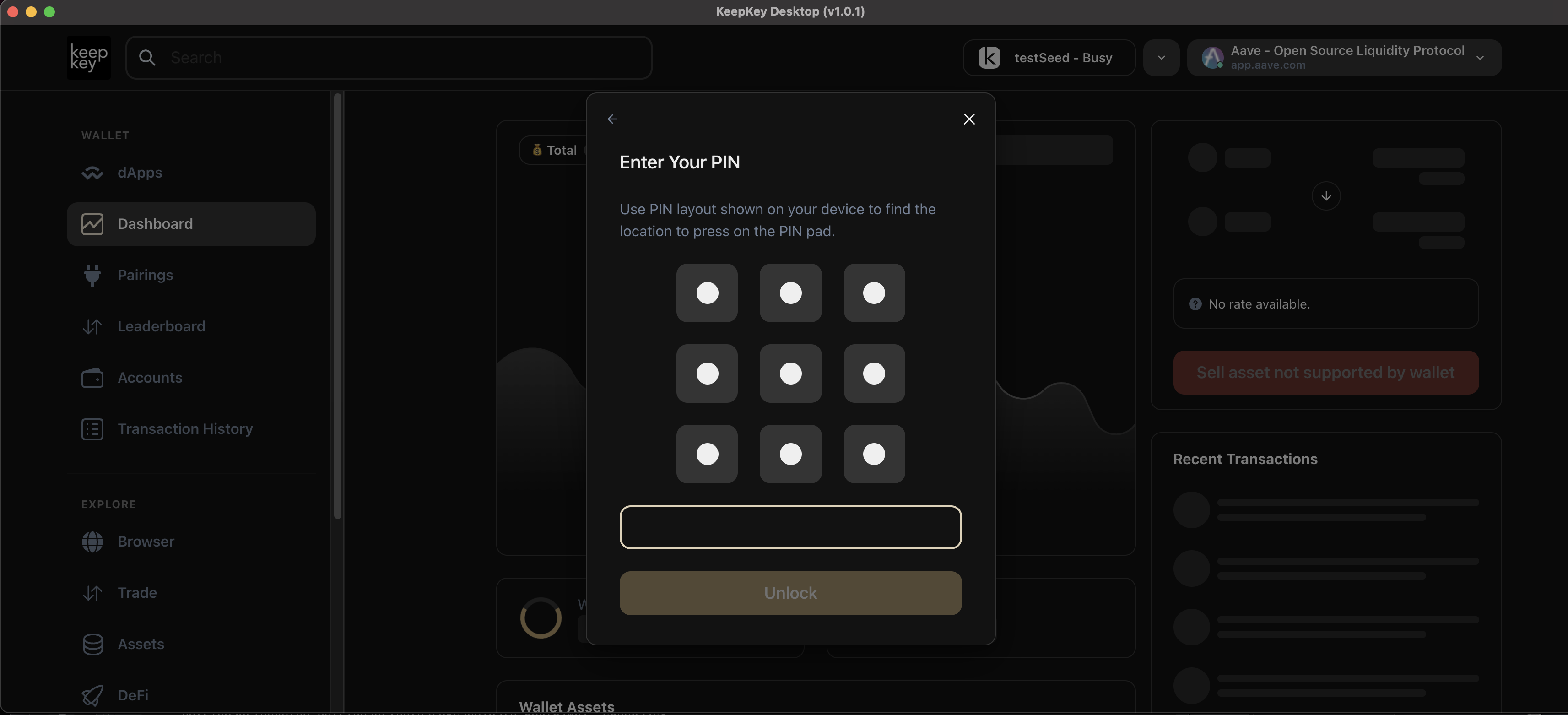Select the Transaction History icon
1568x715 pixels.
(x=91, y=429)
